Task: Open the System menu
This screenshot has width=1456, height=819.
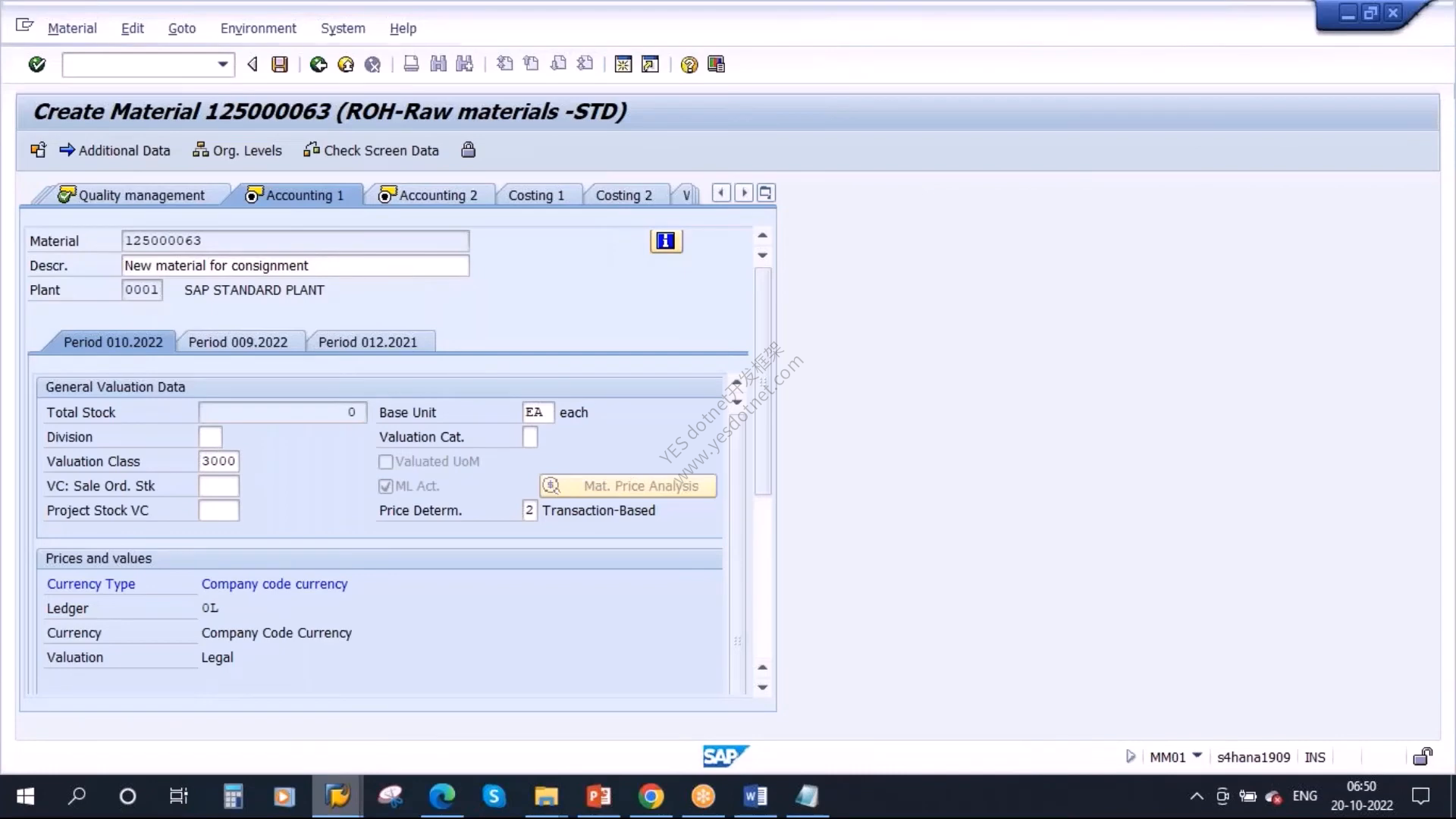Action: pos(343,28)
